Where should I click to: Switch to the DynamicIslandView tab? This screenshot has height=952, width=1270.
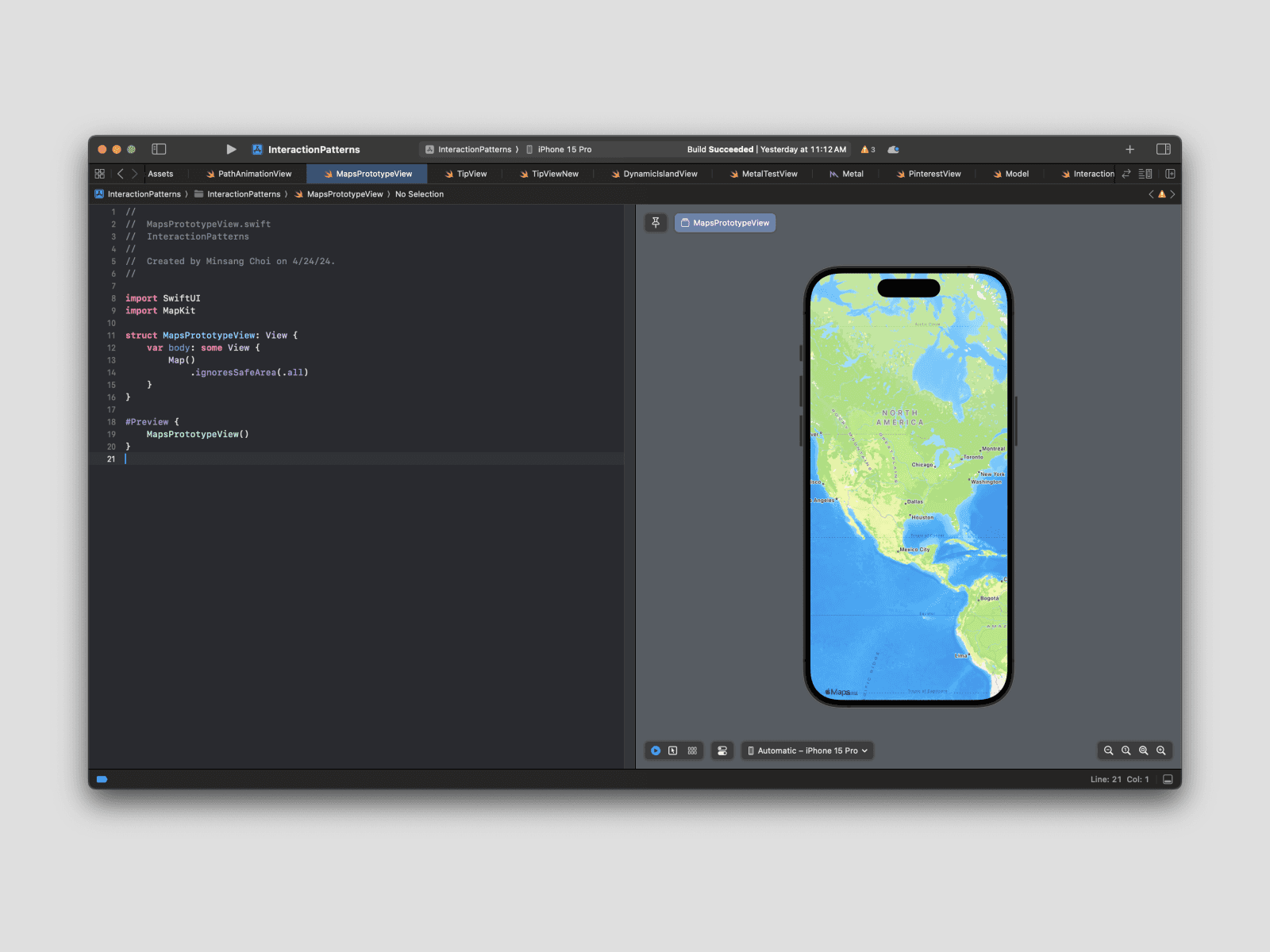tap(654, 174)
